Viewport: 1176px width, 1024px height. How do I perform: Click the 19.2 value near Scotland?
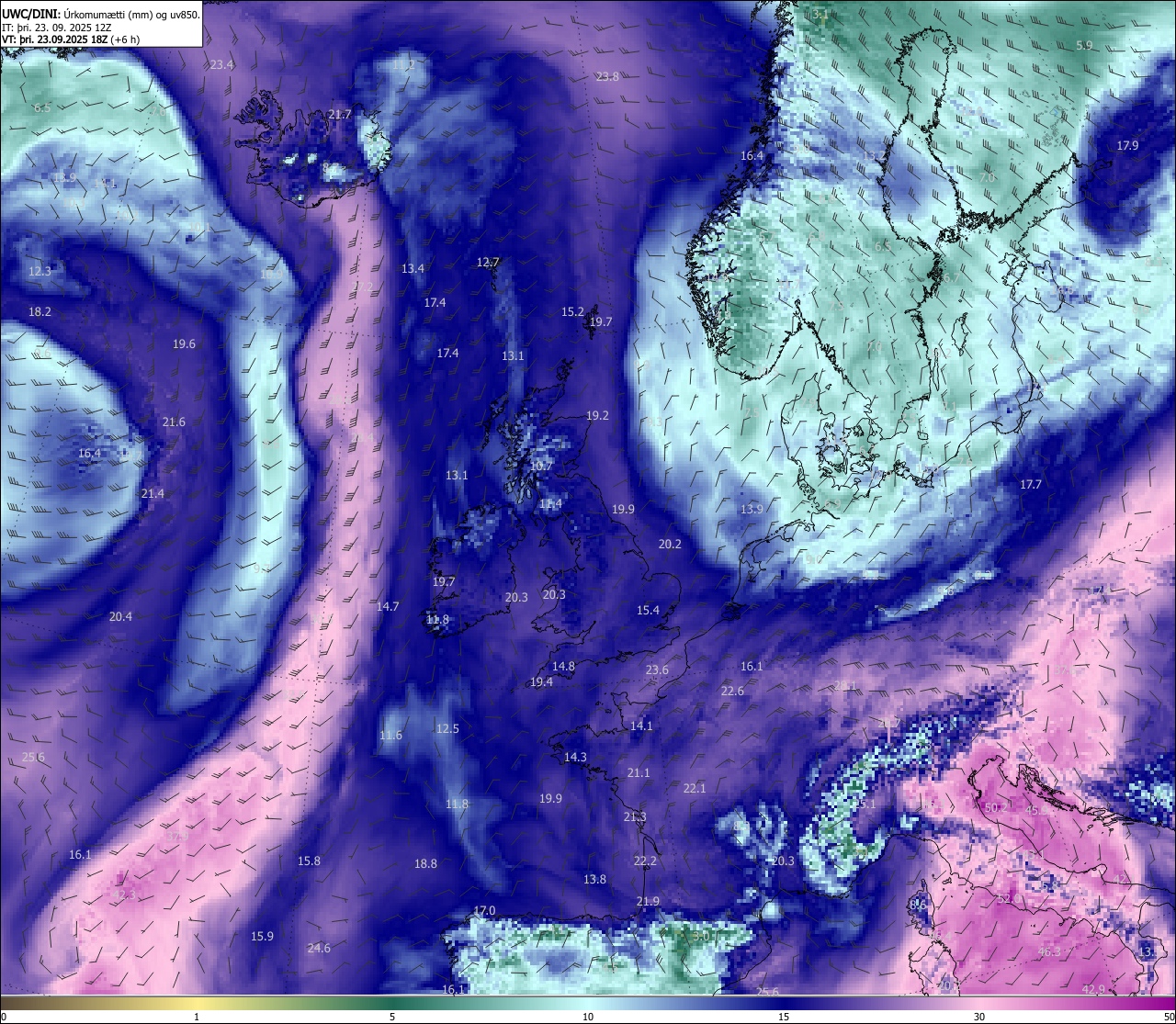(x=597, y=415)
